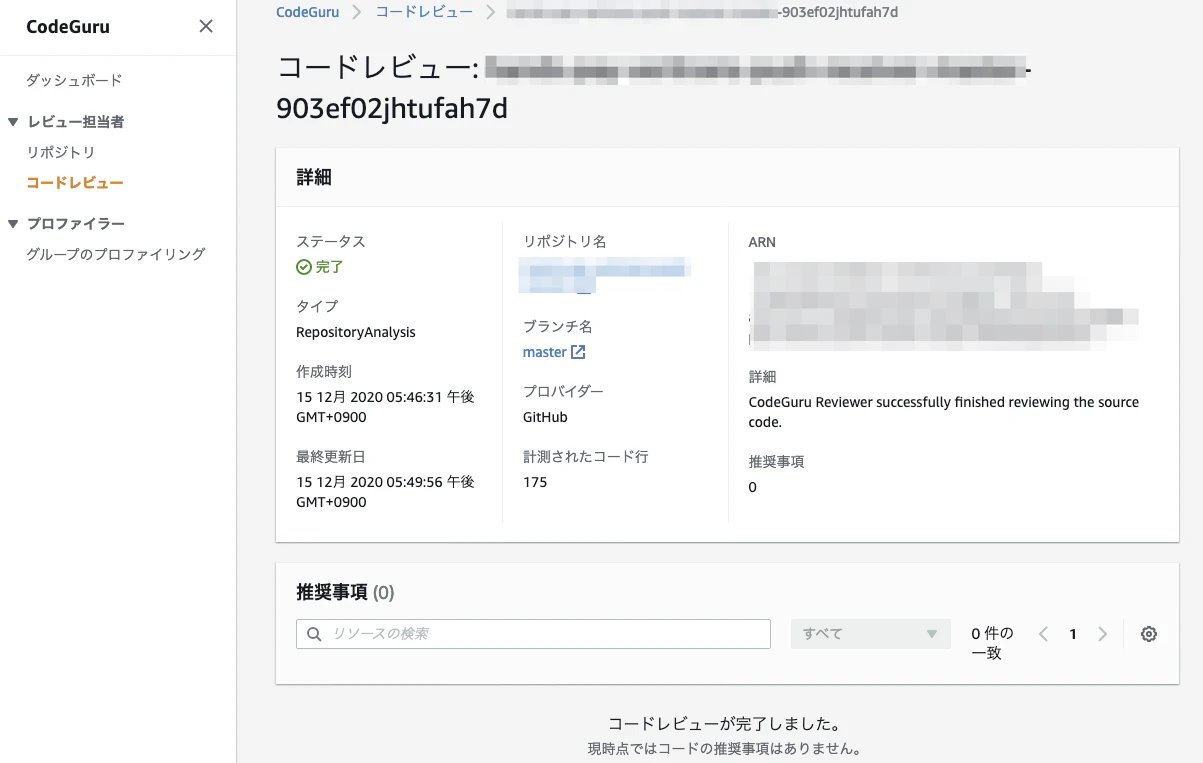Click the ARN label
1203x763 pixels.
pos(762,242)
